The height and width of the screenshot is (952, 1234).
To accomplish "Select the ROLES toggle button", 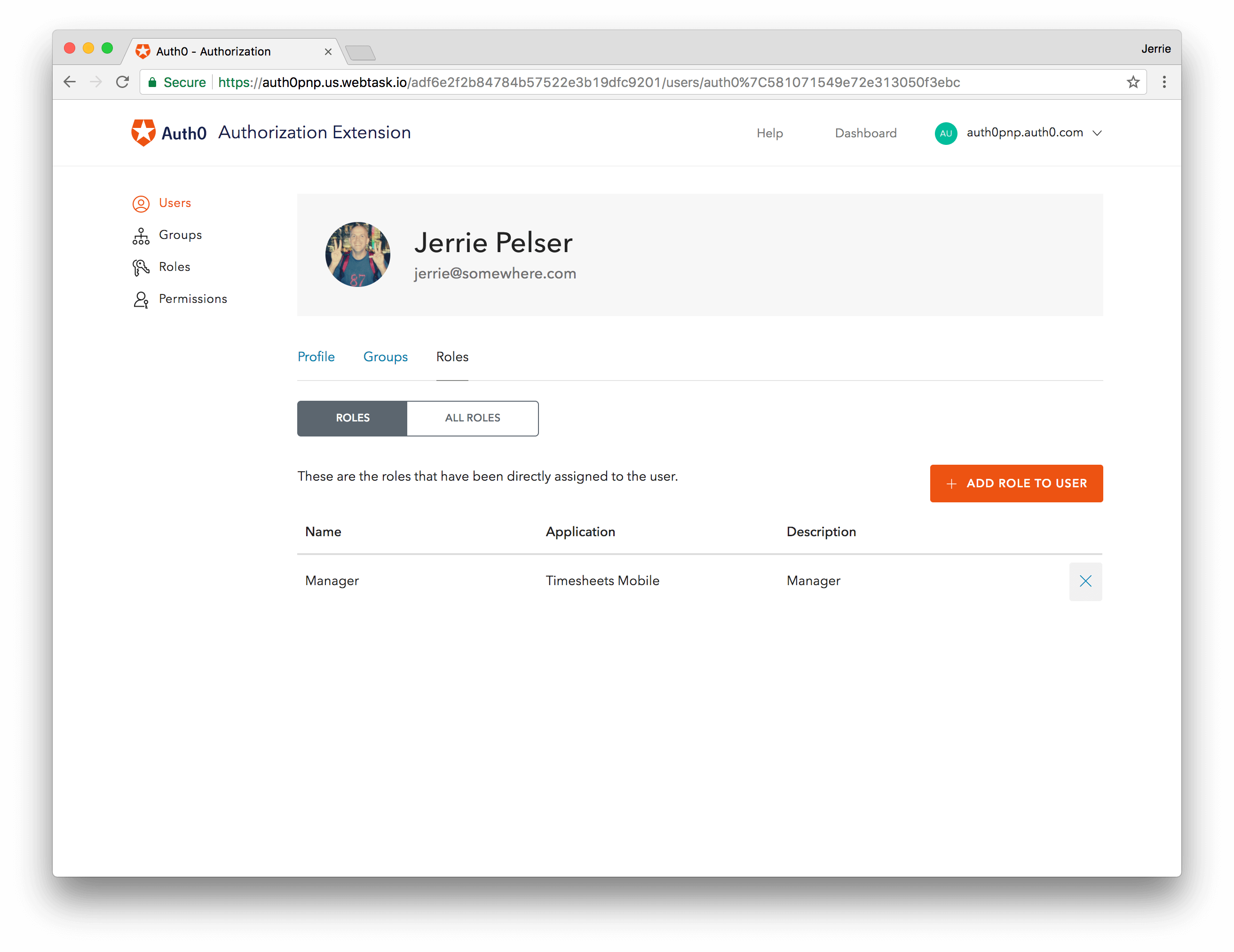I will coord(351,418).
